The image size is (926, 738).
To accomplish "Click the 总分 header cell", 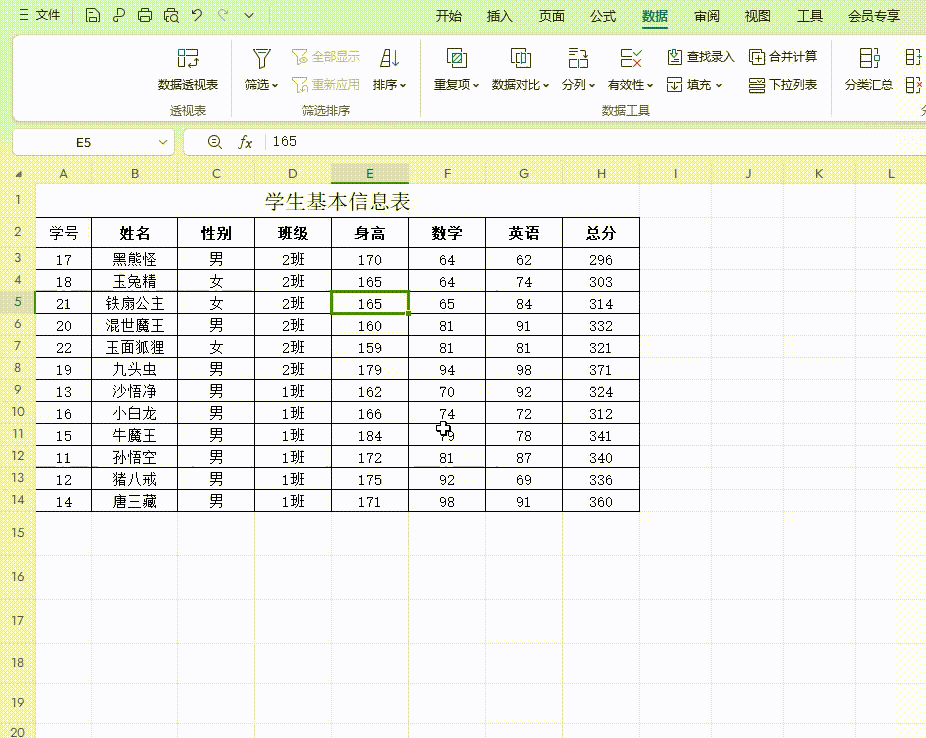I will (x=601, y=233).
